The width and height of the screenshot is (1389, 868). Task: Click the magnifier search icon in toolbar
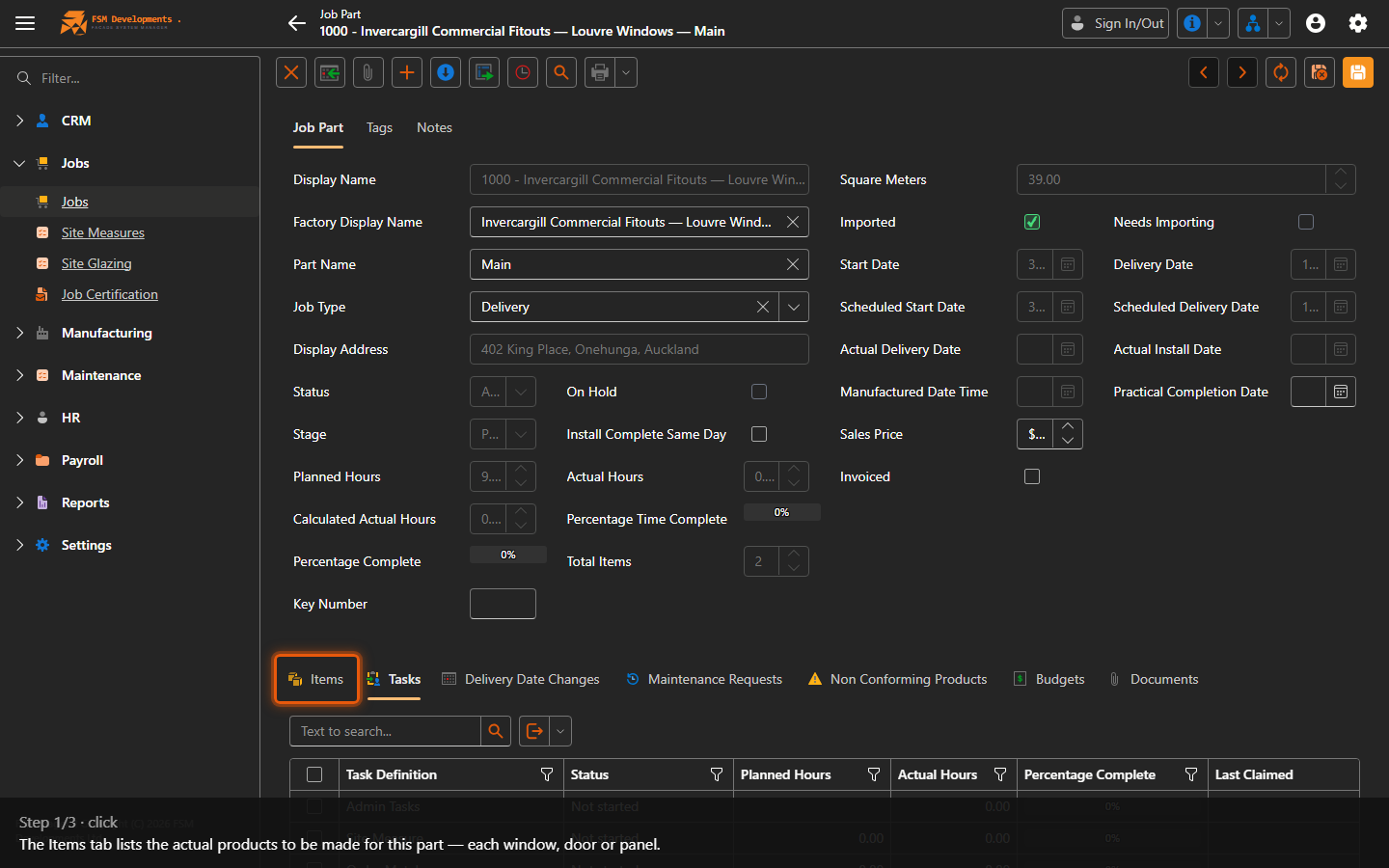tap(561, 72)
